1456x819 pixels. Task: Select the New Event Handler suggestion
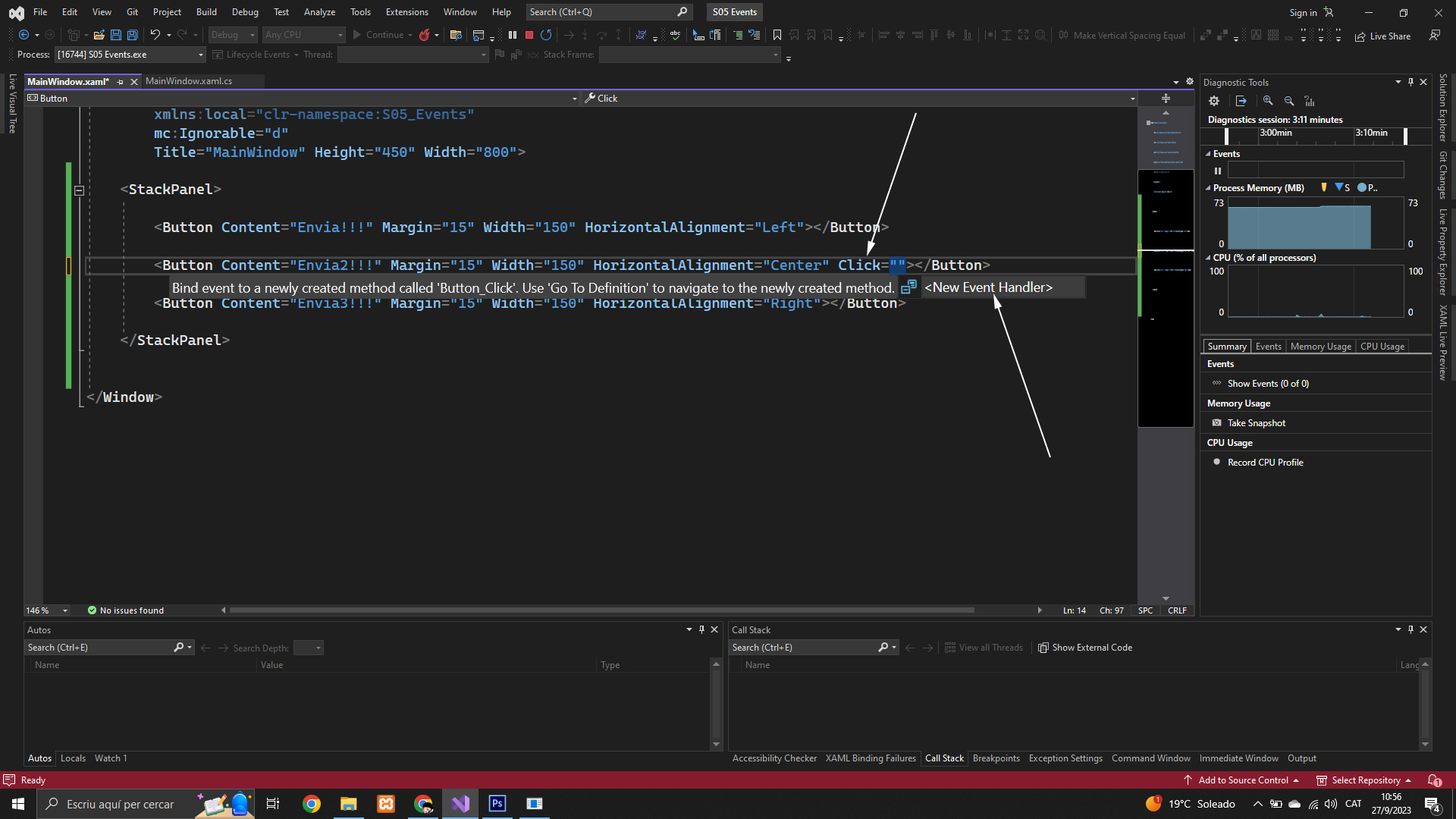[x=988, y=287]
